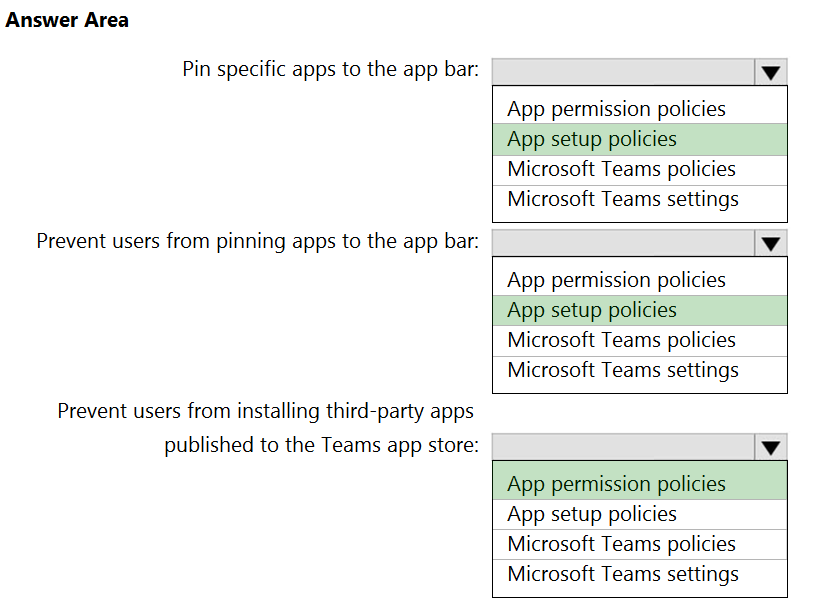The width and height of the screenshot is (816, 602).
Task: Click the label 'Prevent users from pinning apps to the app bar:'
Action: [x=258, y=241]
